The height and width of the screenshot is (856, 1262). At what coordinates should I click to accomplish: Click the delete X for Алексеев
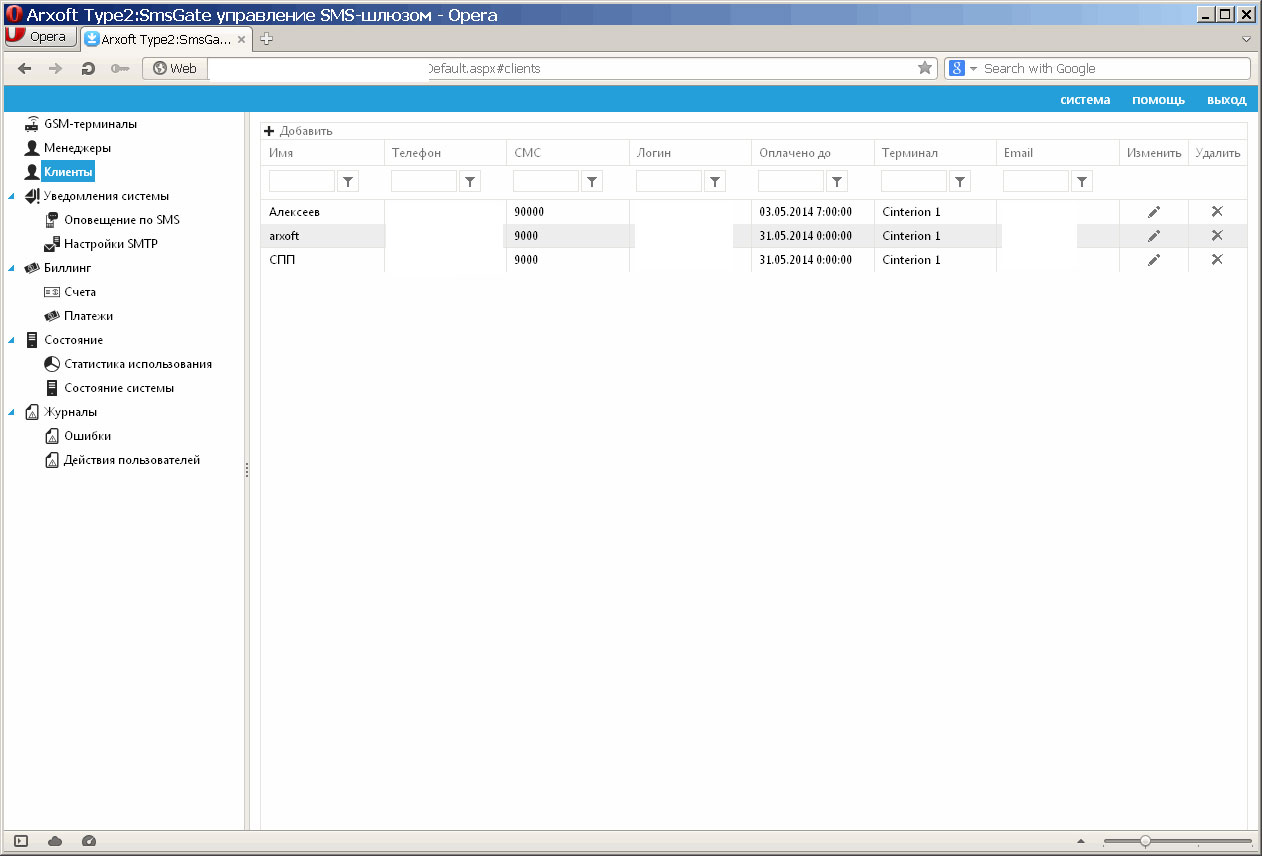[1217, 212]
